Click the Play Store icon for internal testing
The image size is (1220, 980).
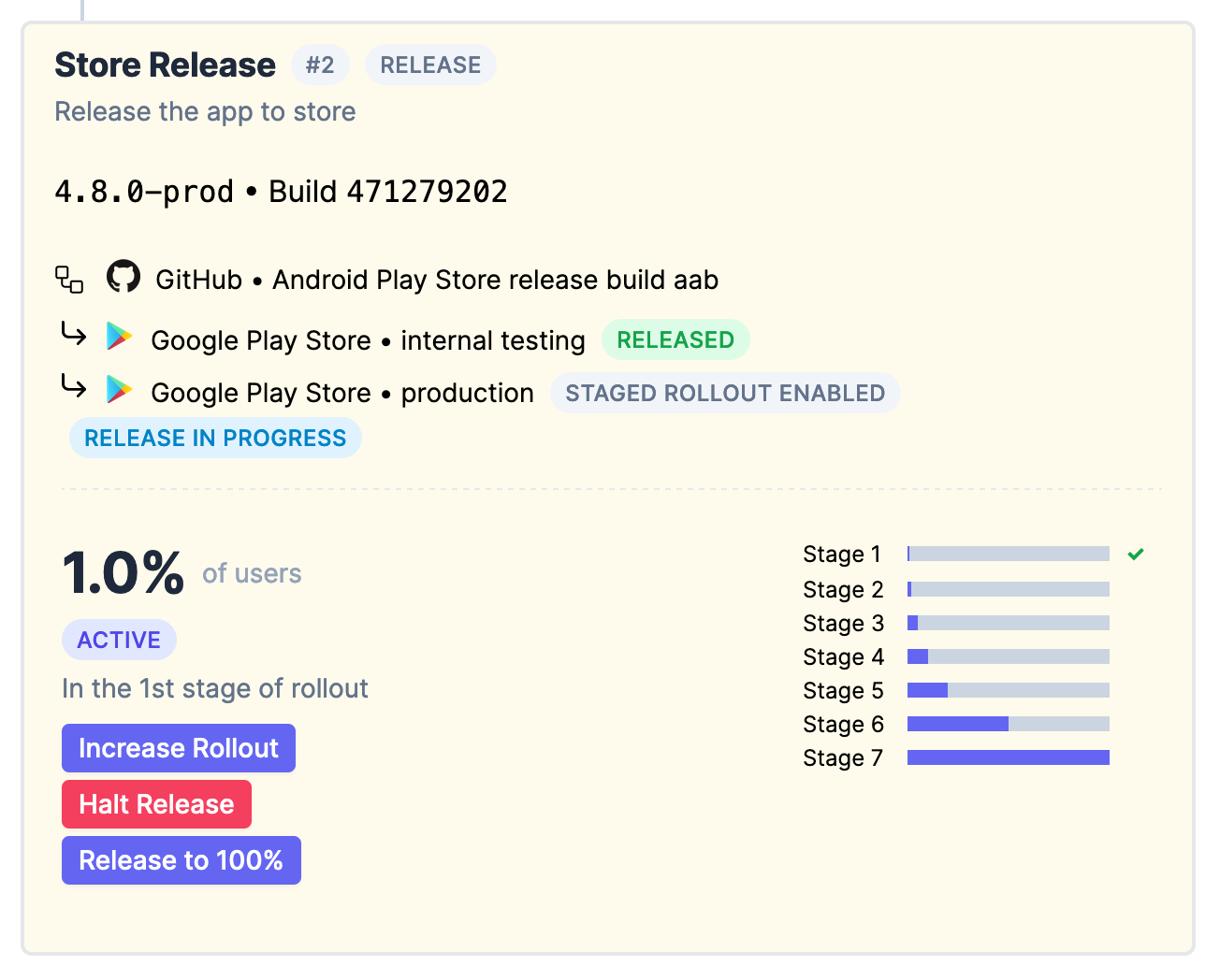coord(119,337)
